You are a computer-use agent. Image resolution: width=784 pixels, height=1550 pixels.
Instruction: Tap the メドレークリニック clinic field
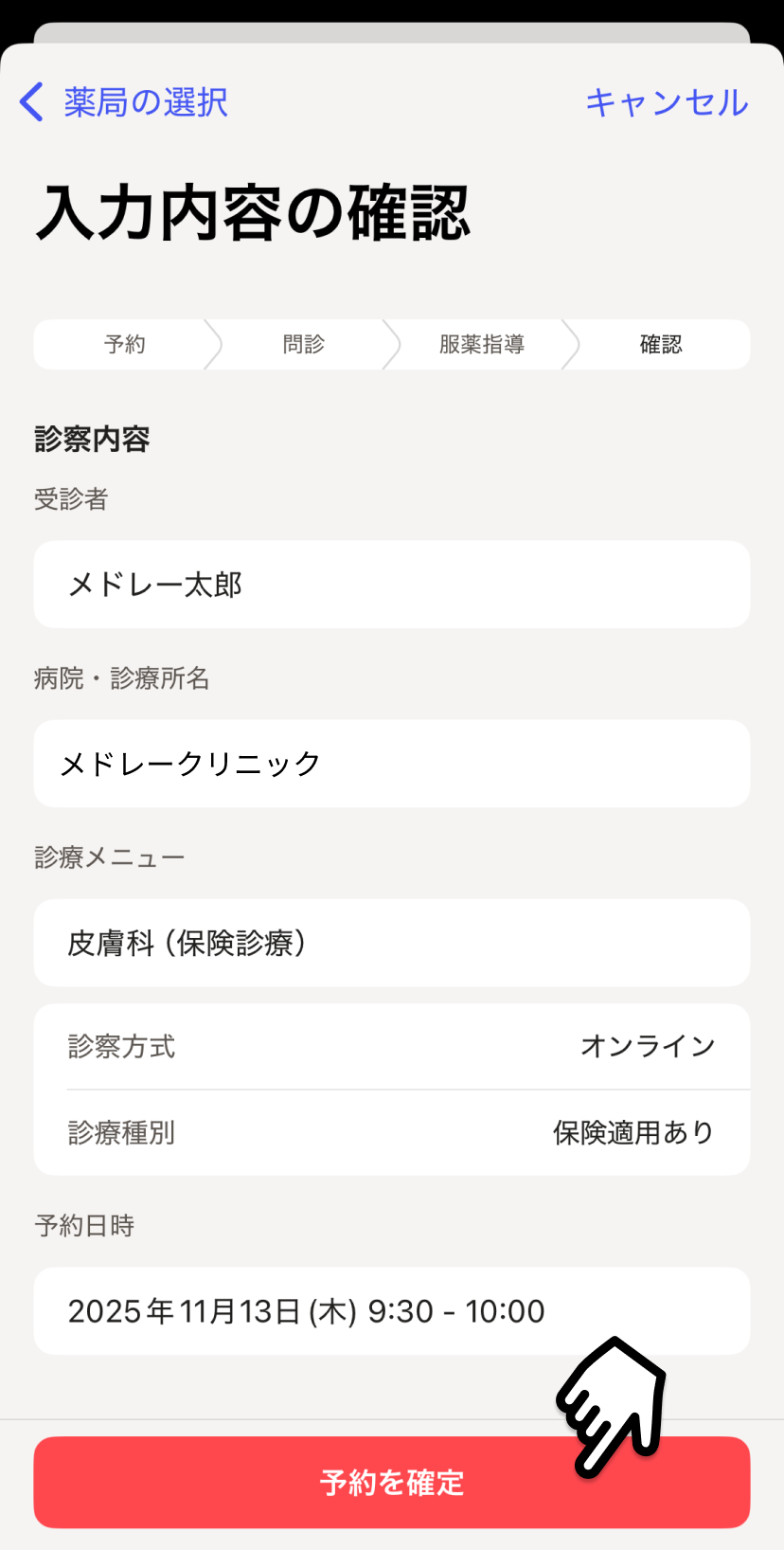(x=391, y=764)
